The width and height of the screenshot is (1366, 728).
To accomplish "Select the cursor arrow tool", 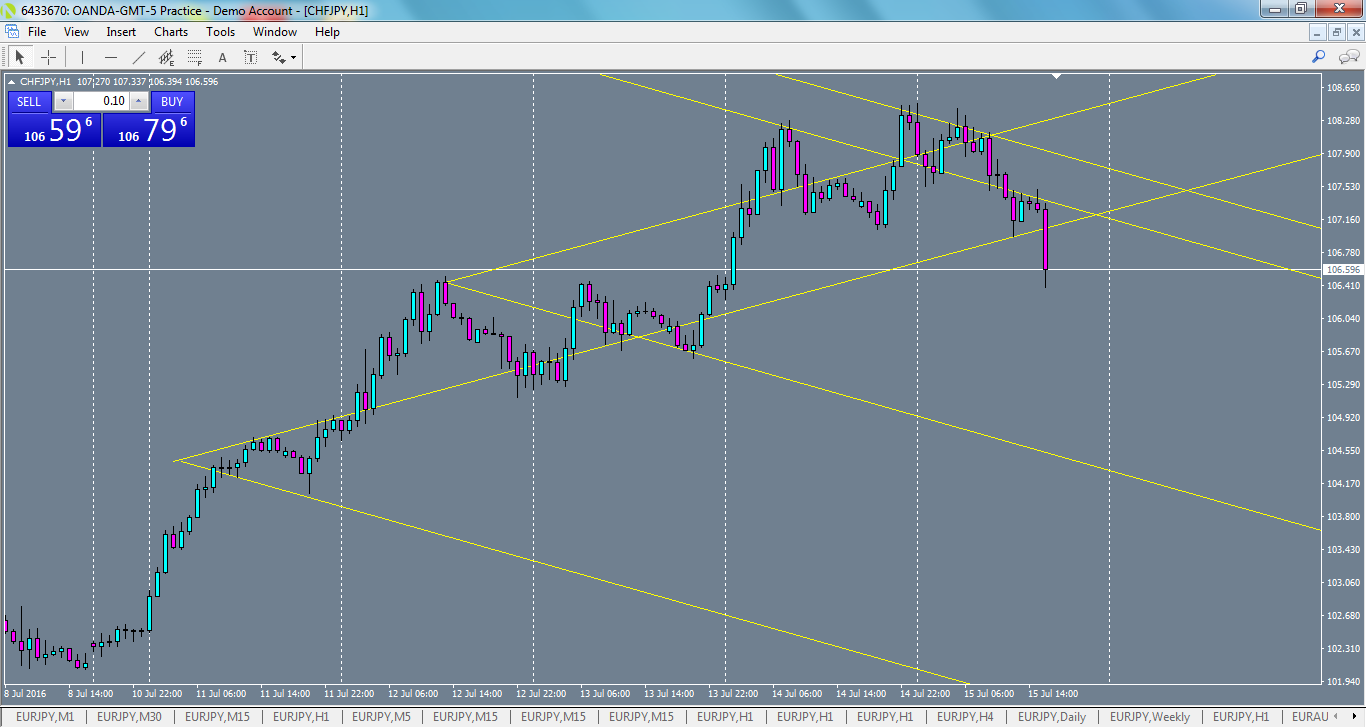I will (20, 57).
